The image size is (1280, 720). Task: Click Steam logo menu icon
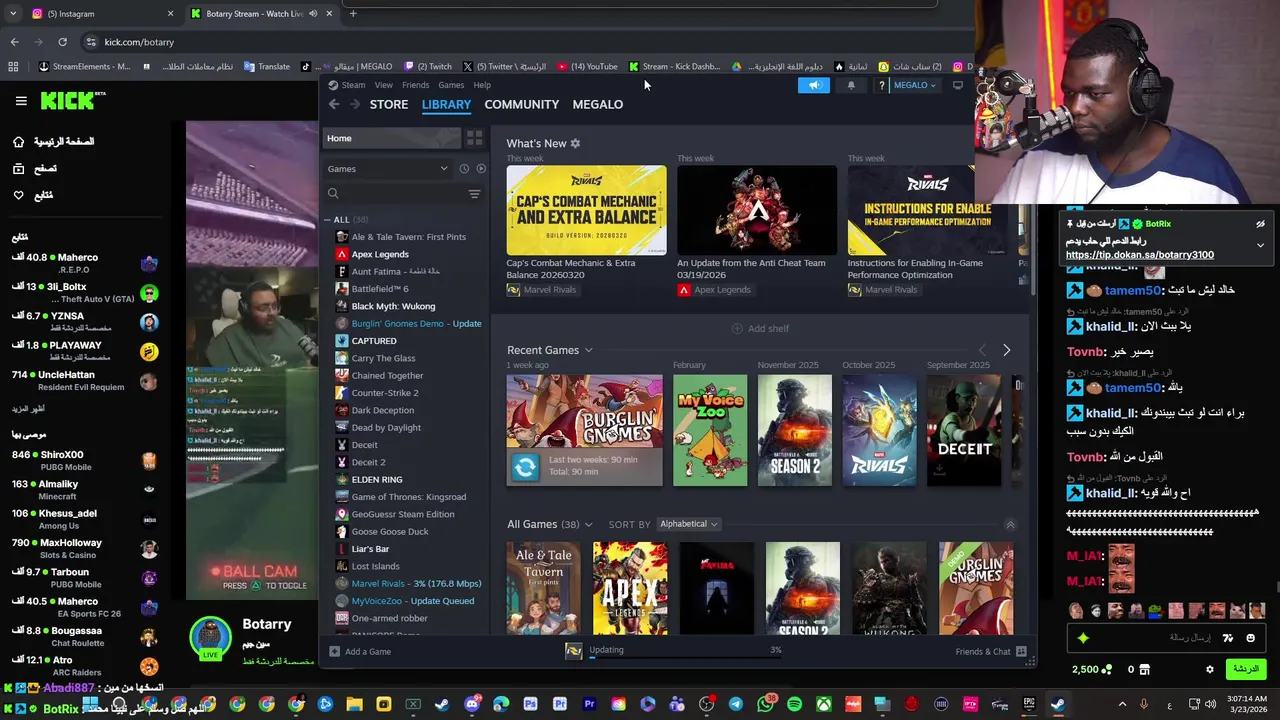point(333,85)
